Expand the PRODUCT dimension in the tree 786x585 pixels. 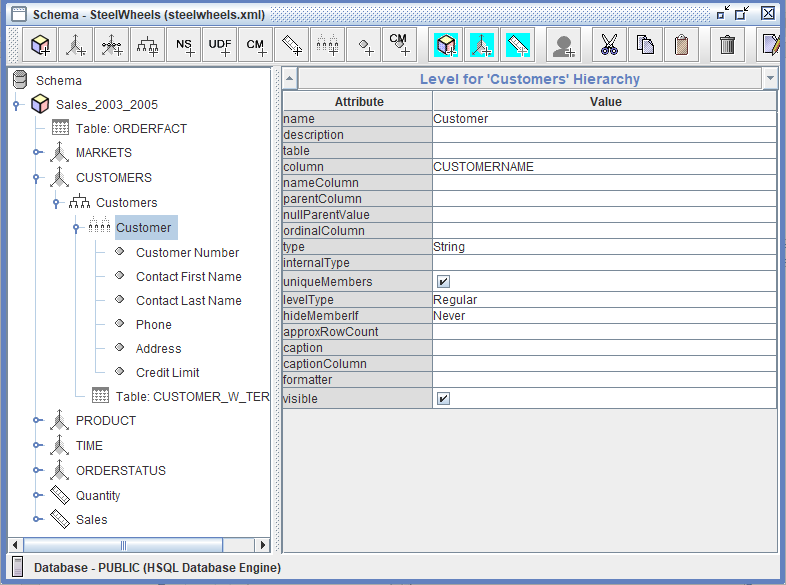pos(37,421)
